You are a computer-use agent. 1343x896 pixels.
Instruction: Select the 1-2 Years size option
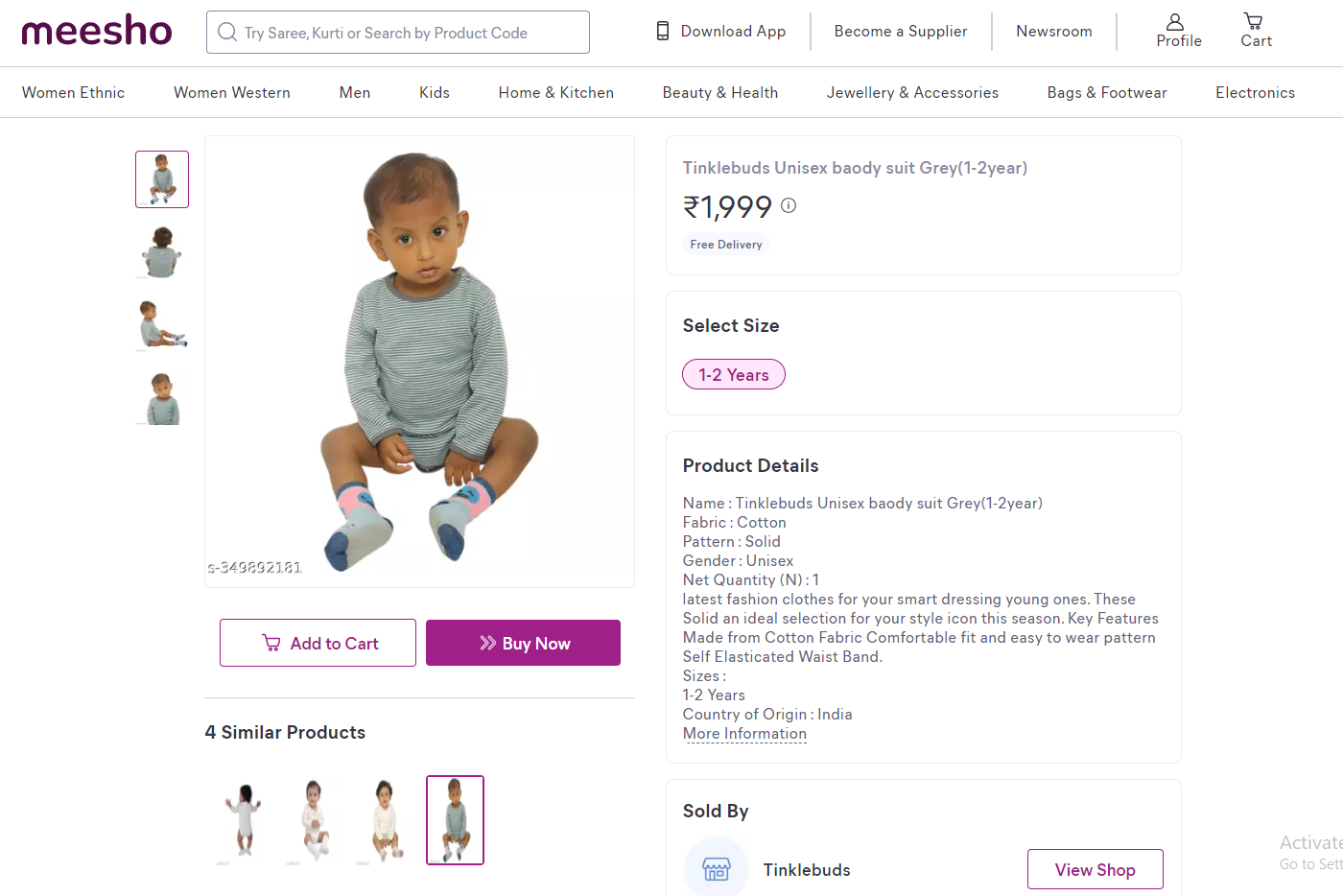734,375
